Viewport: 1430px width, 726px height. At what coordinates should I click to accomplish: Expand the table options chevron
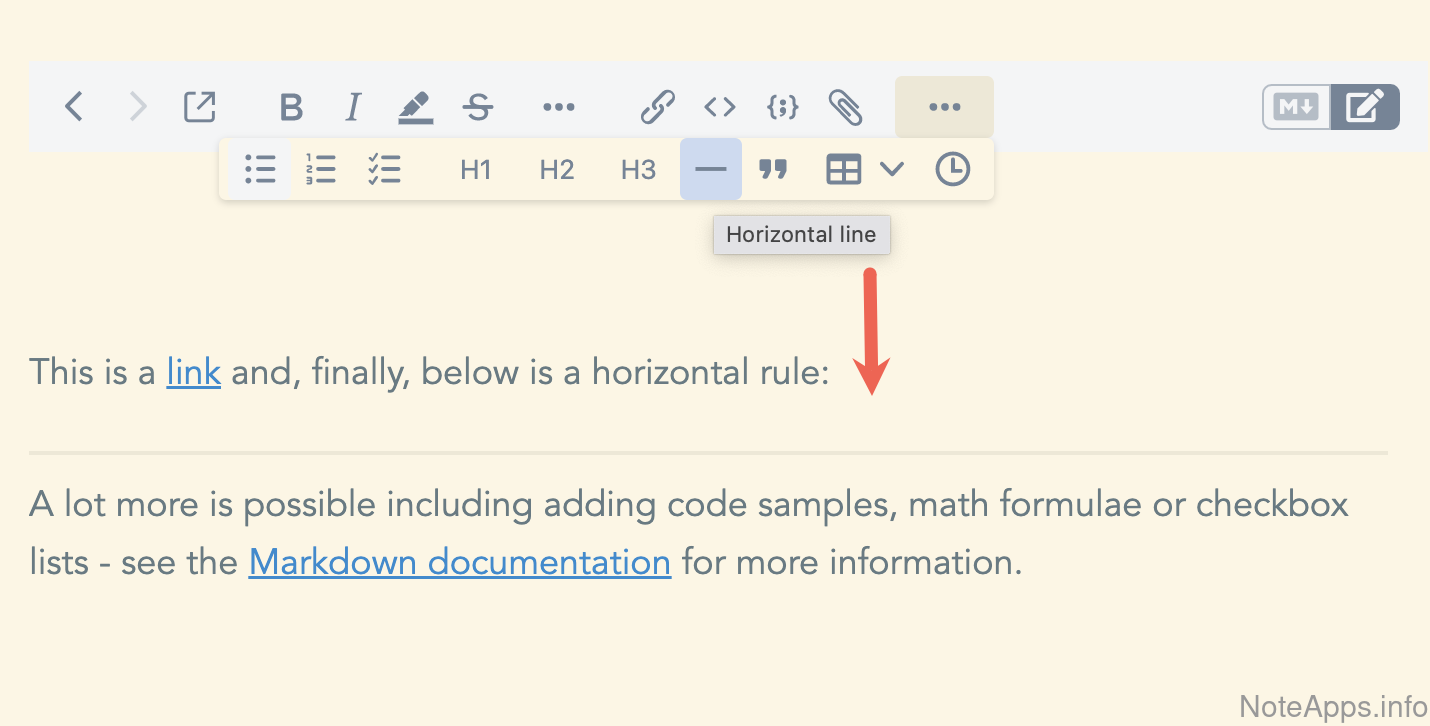[x=892, y=170]
